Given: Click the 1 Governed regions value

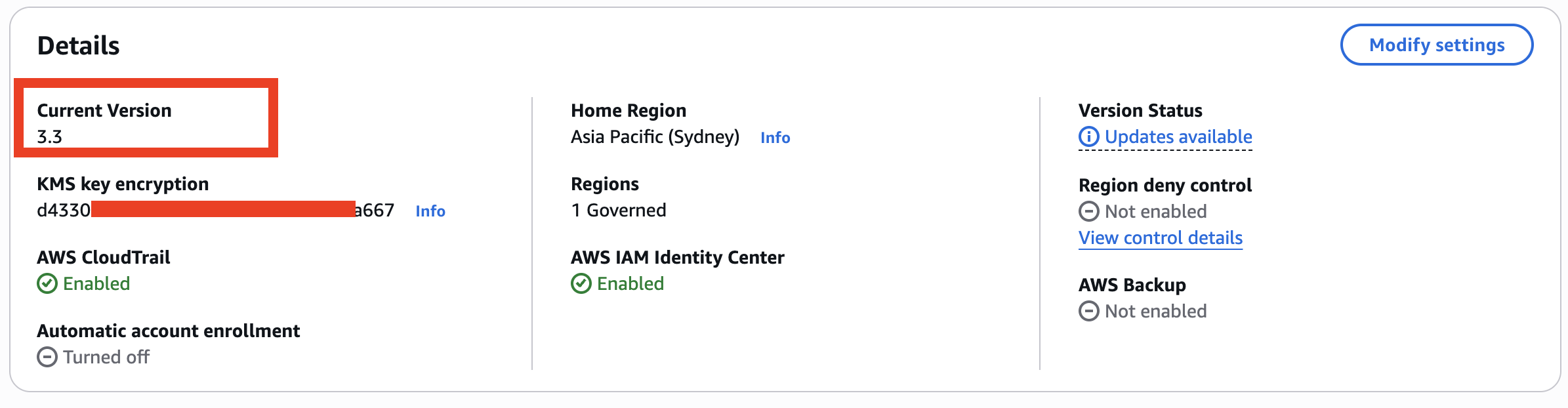Looking at the screenshot, I should (618, 211).
